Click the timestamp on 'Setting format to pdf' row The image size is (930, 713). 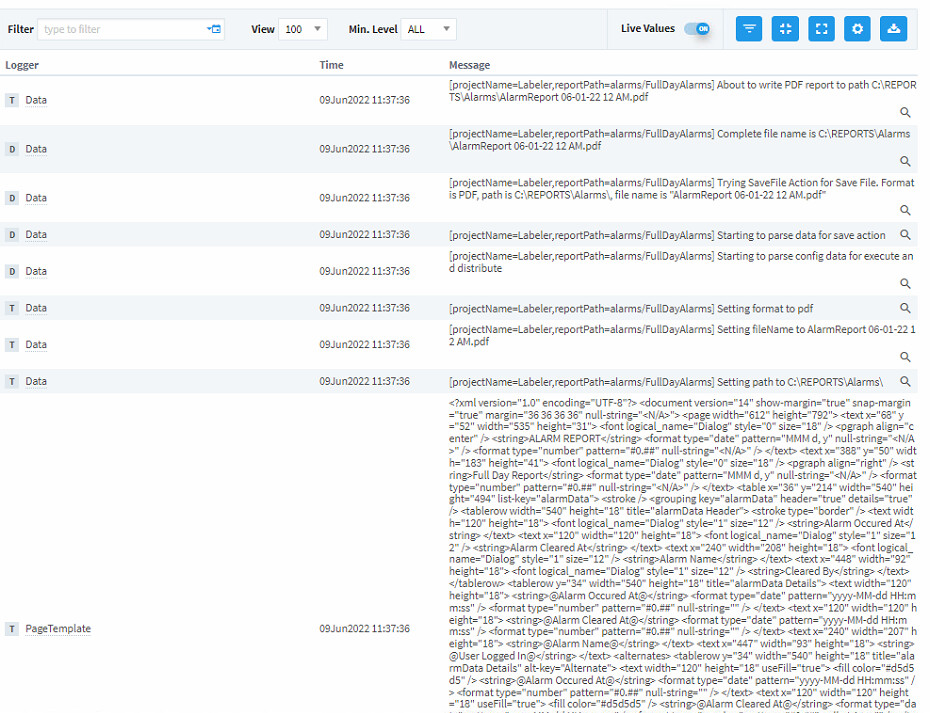[x=364, y=308]
